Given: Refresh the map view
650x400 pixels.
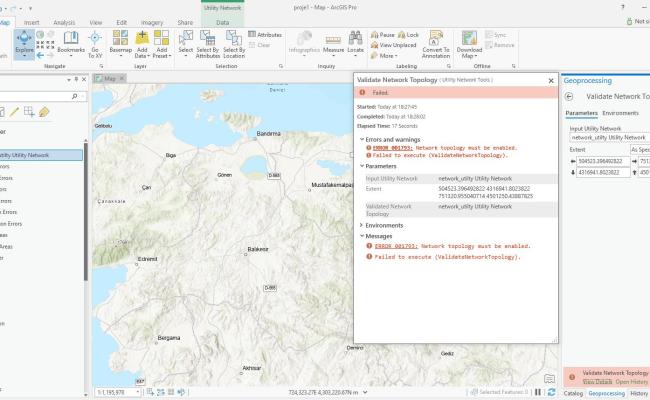Looking at the screenshot, I should (x=551, y=392).
